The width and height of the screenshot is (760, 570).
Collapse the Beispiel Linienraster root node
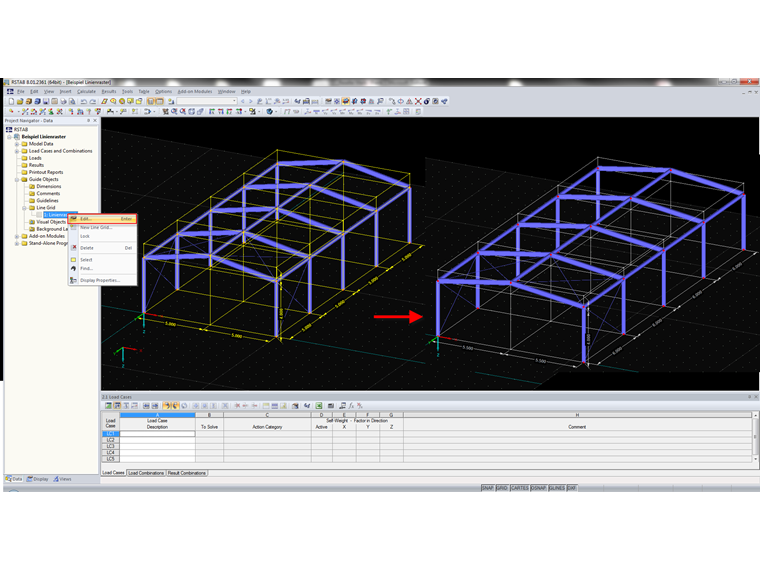click(9, 137)
